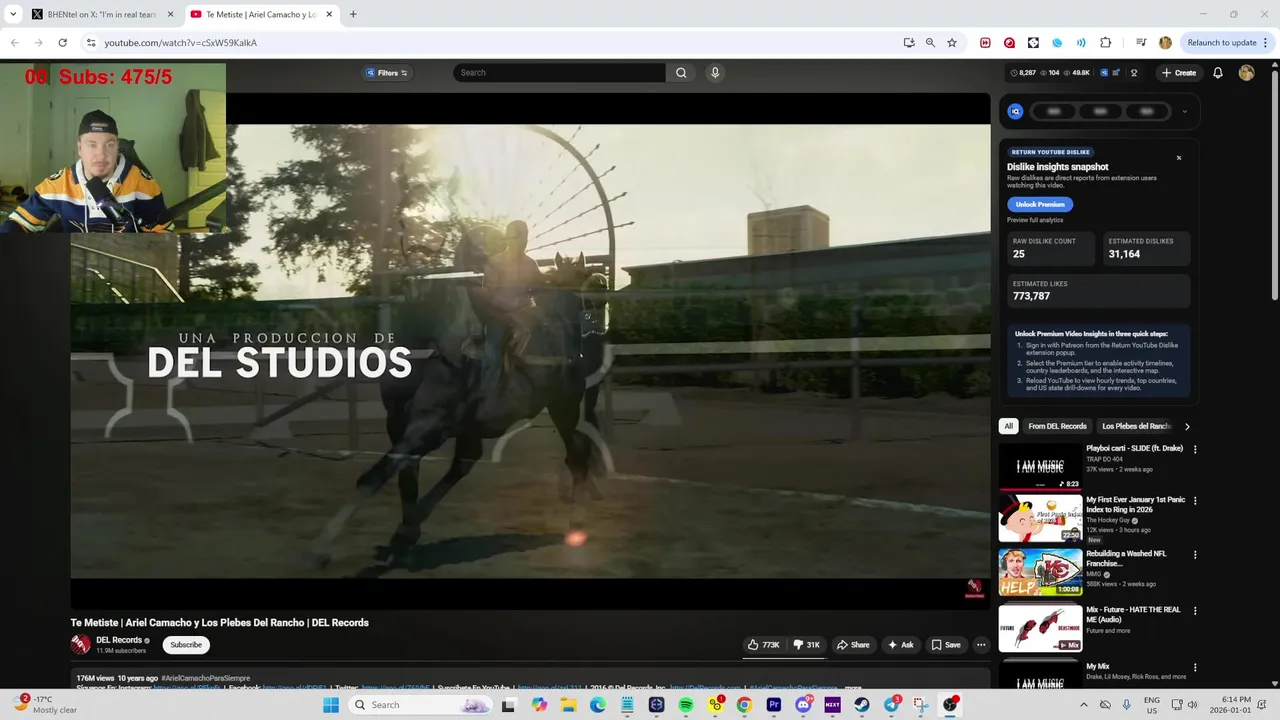This screenshot has width=1280, height=720.
Task: Open the Chrome three-dot menu
Action: coord(1266,43)
